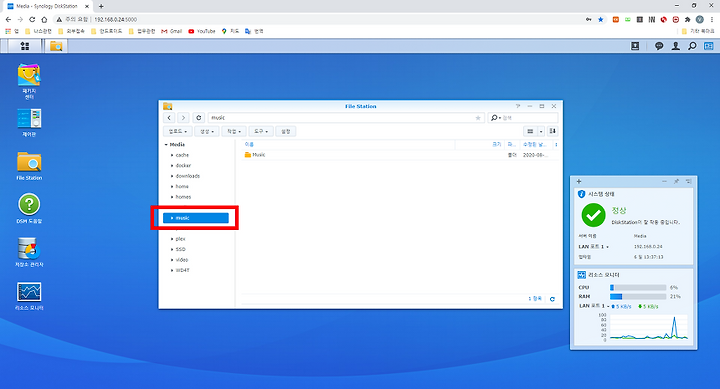Open Storage Manager desktop icon
This screenshot has width=720, height=389.
tap(29, 252)
